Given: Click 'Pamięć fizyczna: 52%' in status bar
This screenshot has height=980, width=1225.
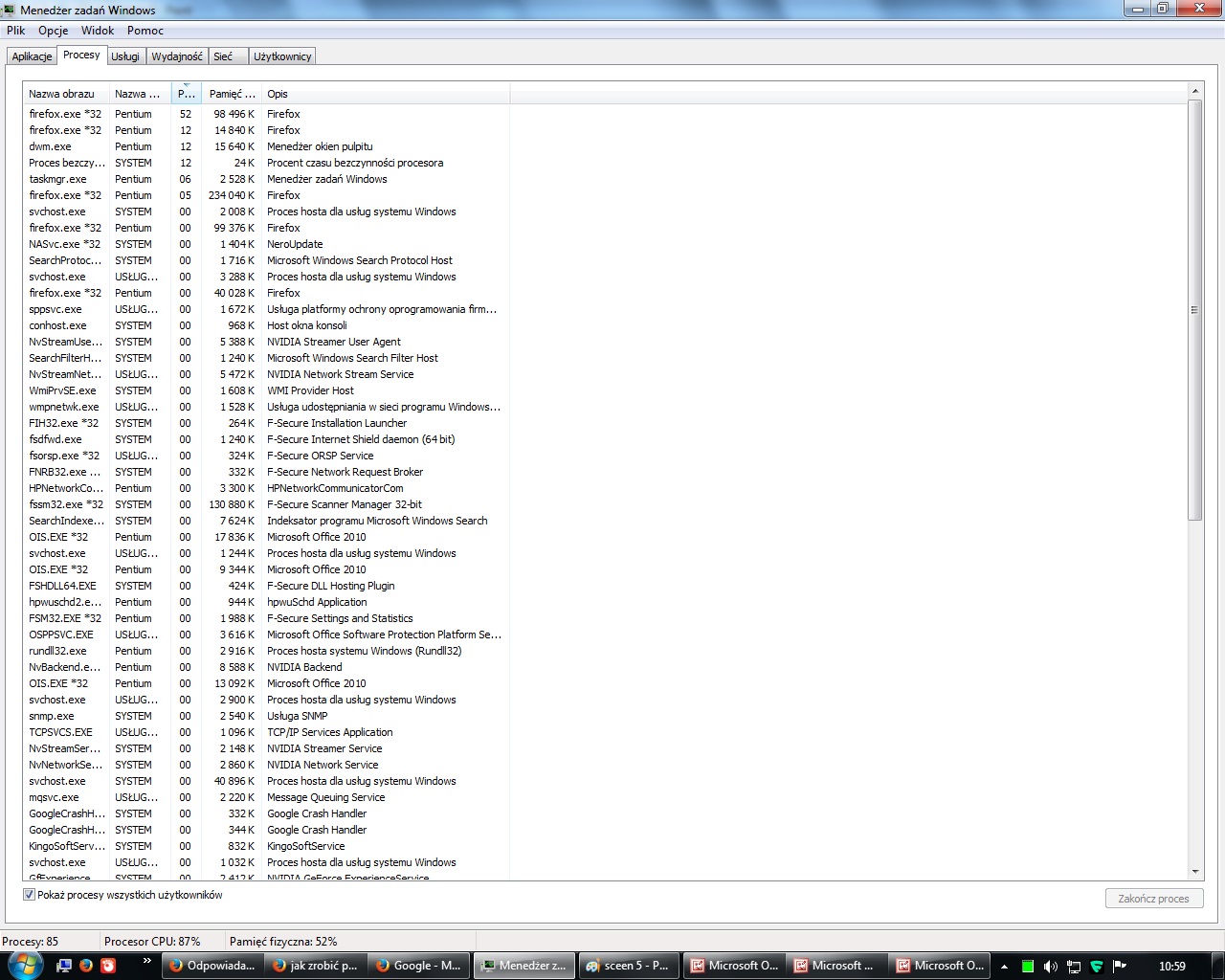Looking at the screenshot, I should [283, 942].
